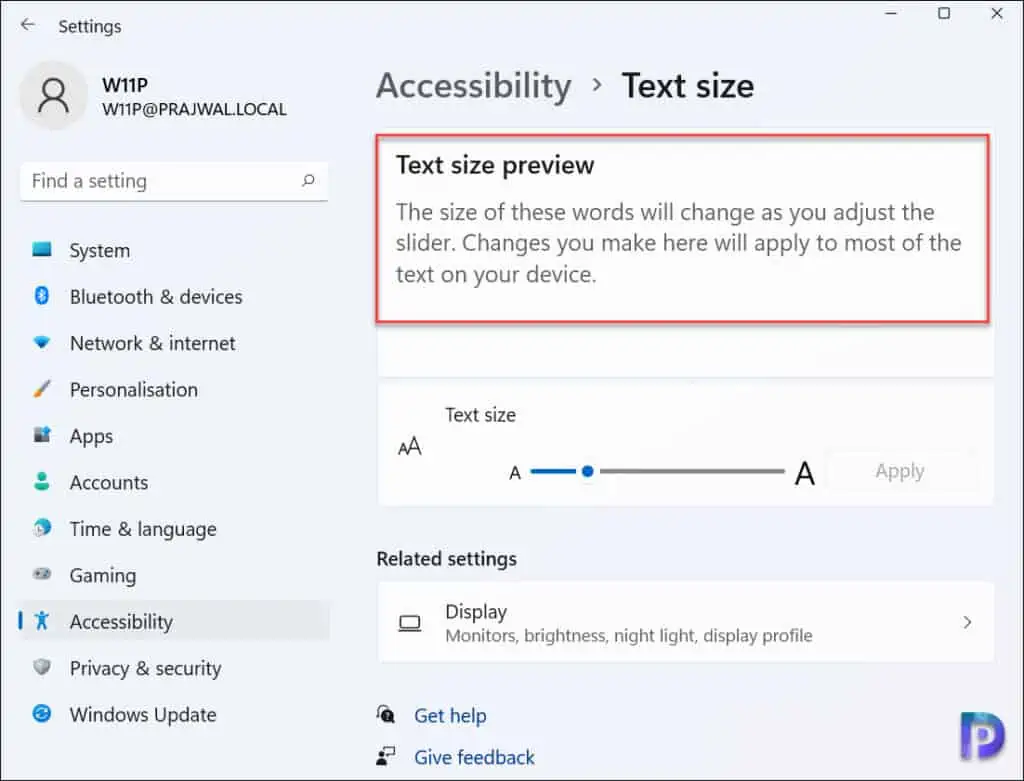Open Bluetooth & devices settings

click(174, 297)
